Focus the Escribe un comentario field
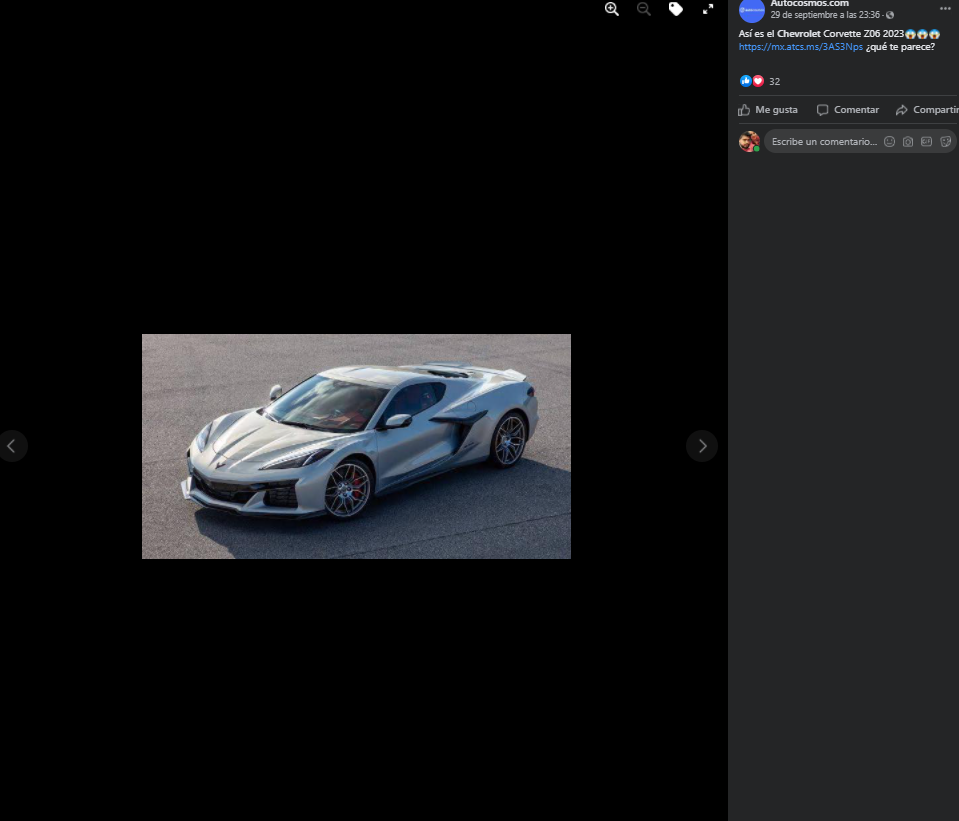The width and height of the screenshot is (959, 821). (824, 141)
